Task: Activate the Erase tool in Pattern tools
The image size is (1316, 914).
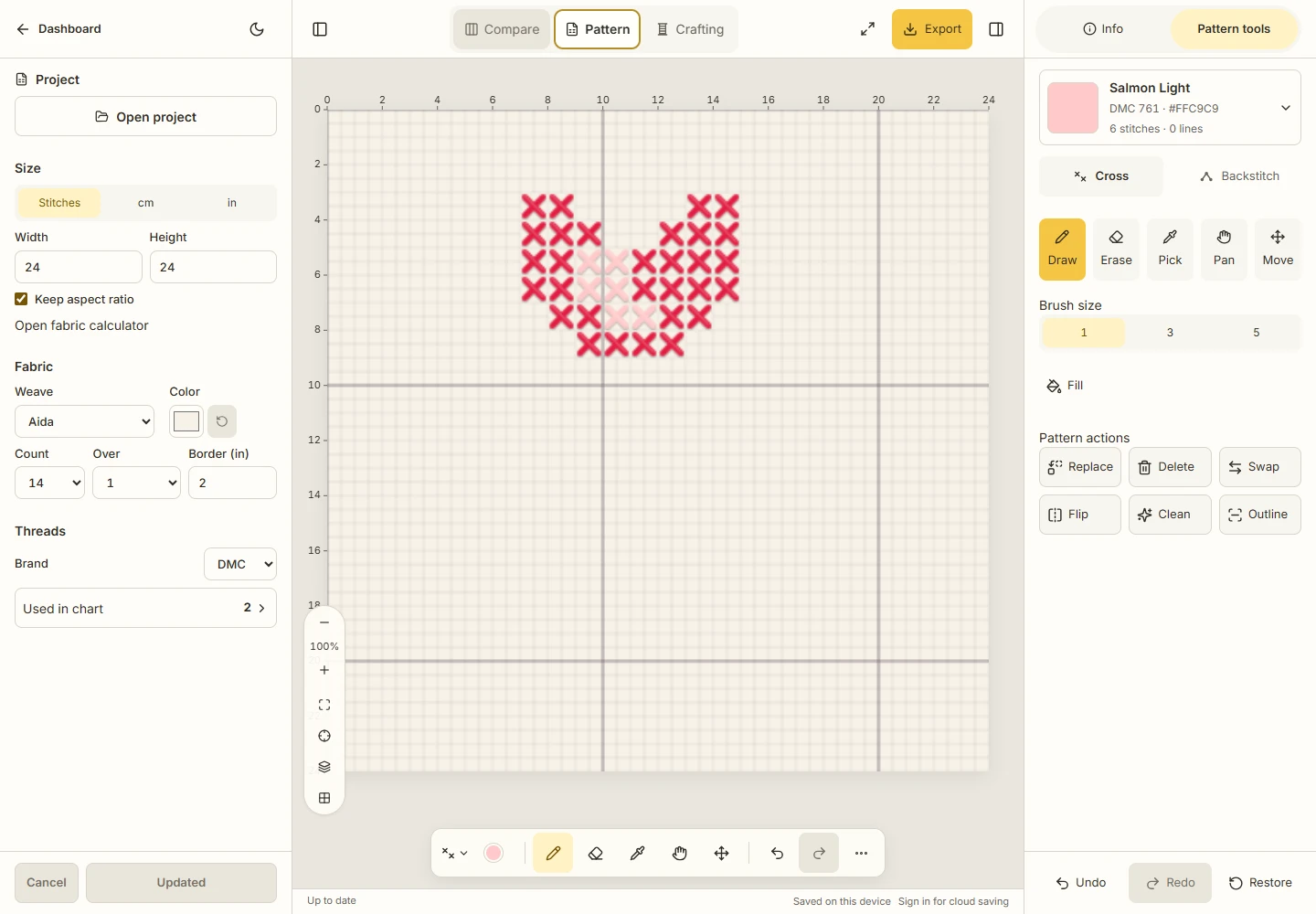Action: click(x=1116, y=250)
